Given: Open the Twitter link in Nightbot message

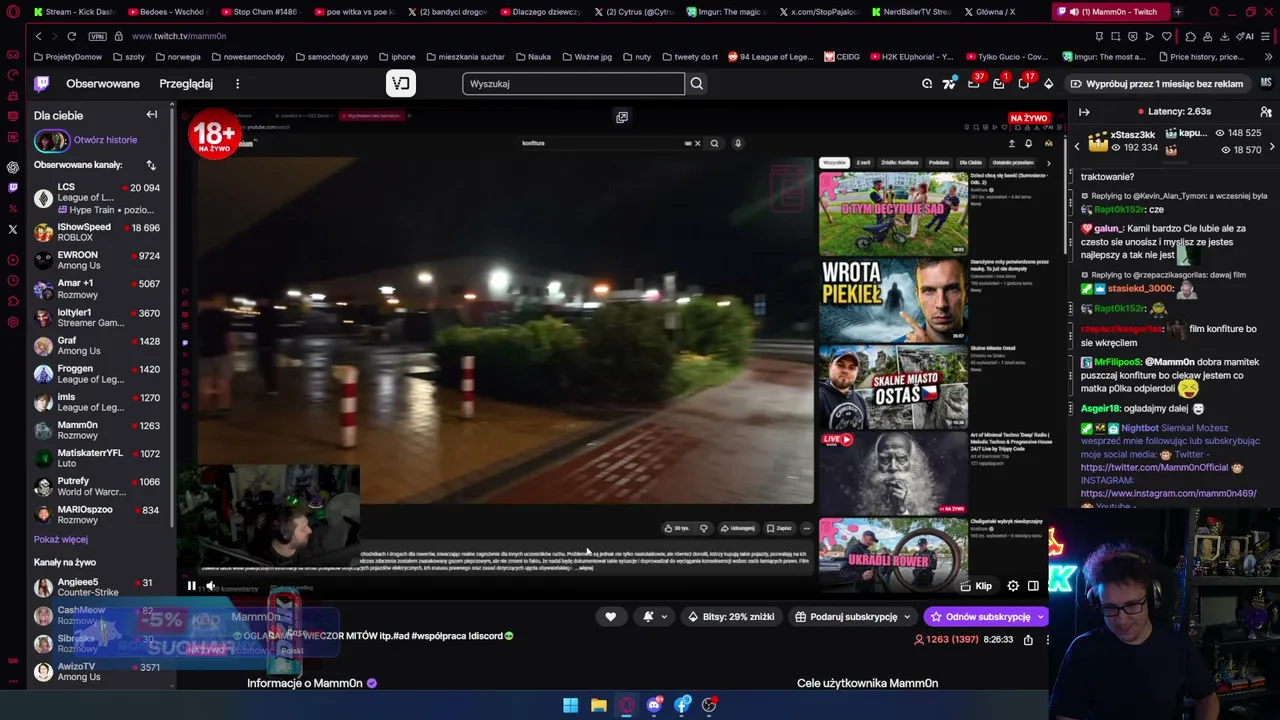Looking at the screenshot, I should click(x=1154, y=467).
